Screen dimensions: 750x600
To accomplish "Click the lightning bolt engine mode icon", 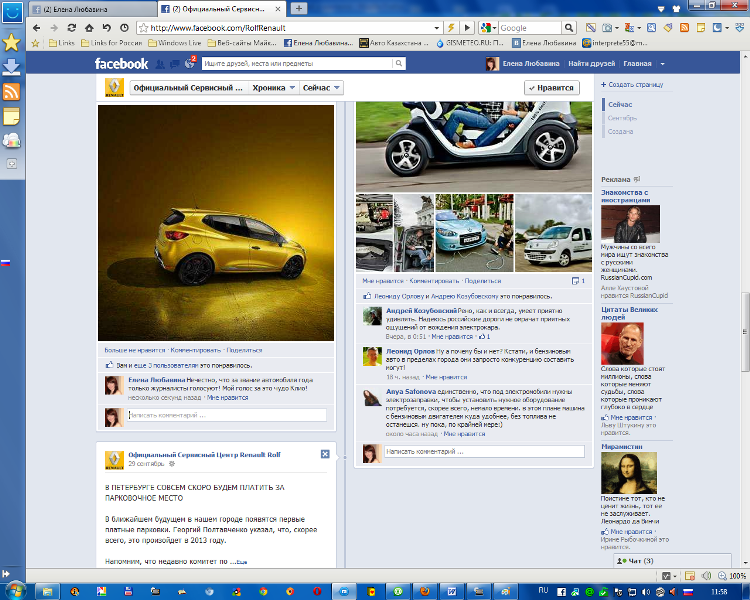I will (451, 28).
